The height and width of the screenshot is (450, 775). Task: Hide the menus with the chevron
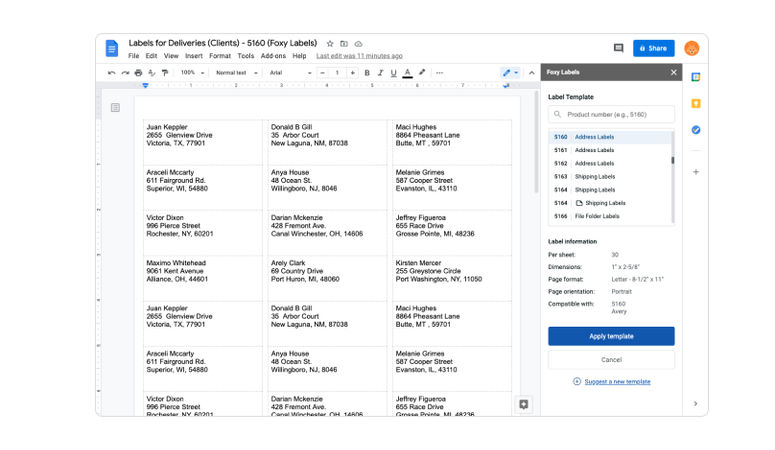532,73
